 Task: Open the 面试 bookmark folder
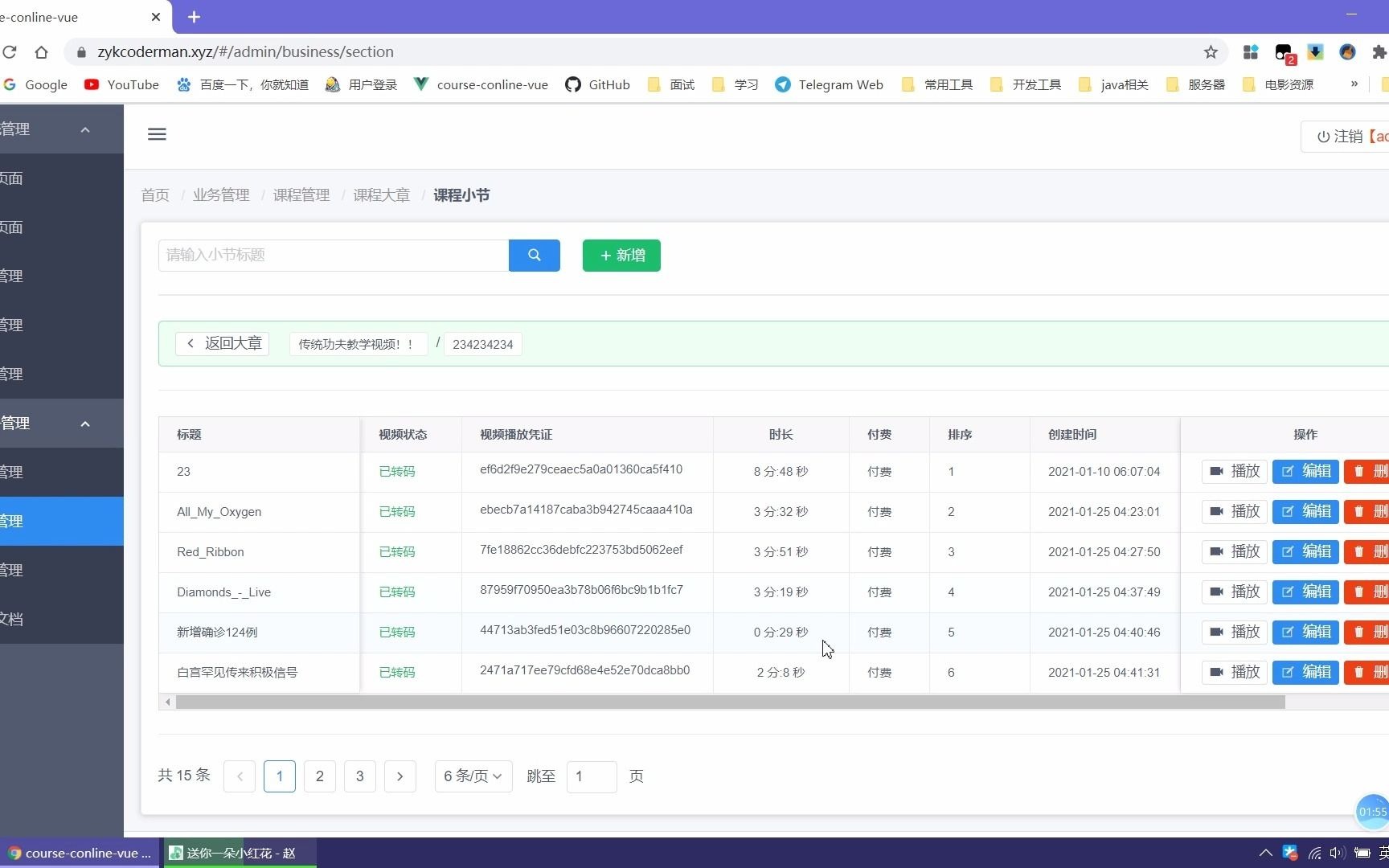tap(670, 84)
